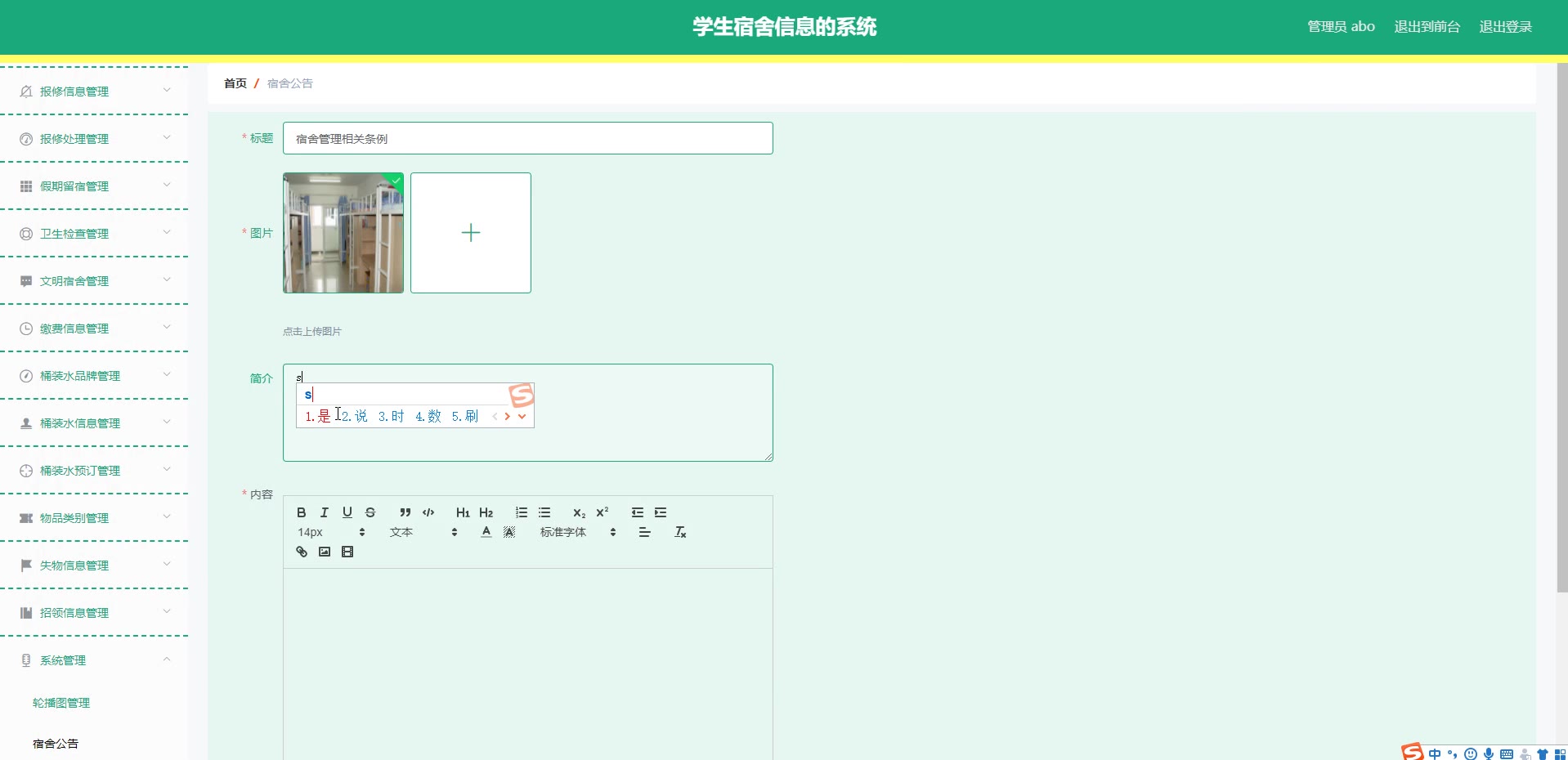1568x760 pixels.
Task: Increase indent in the editor
Action: click(x=661, y=512)
